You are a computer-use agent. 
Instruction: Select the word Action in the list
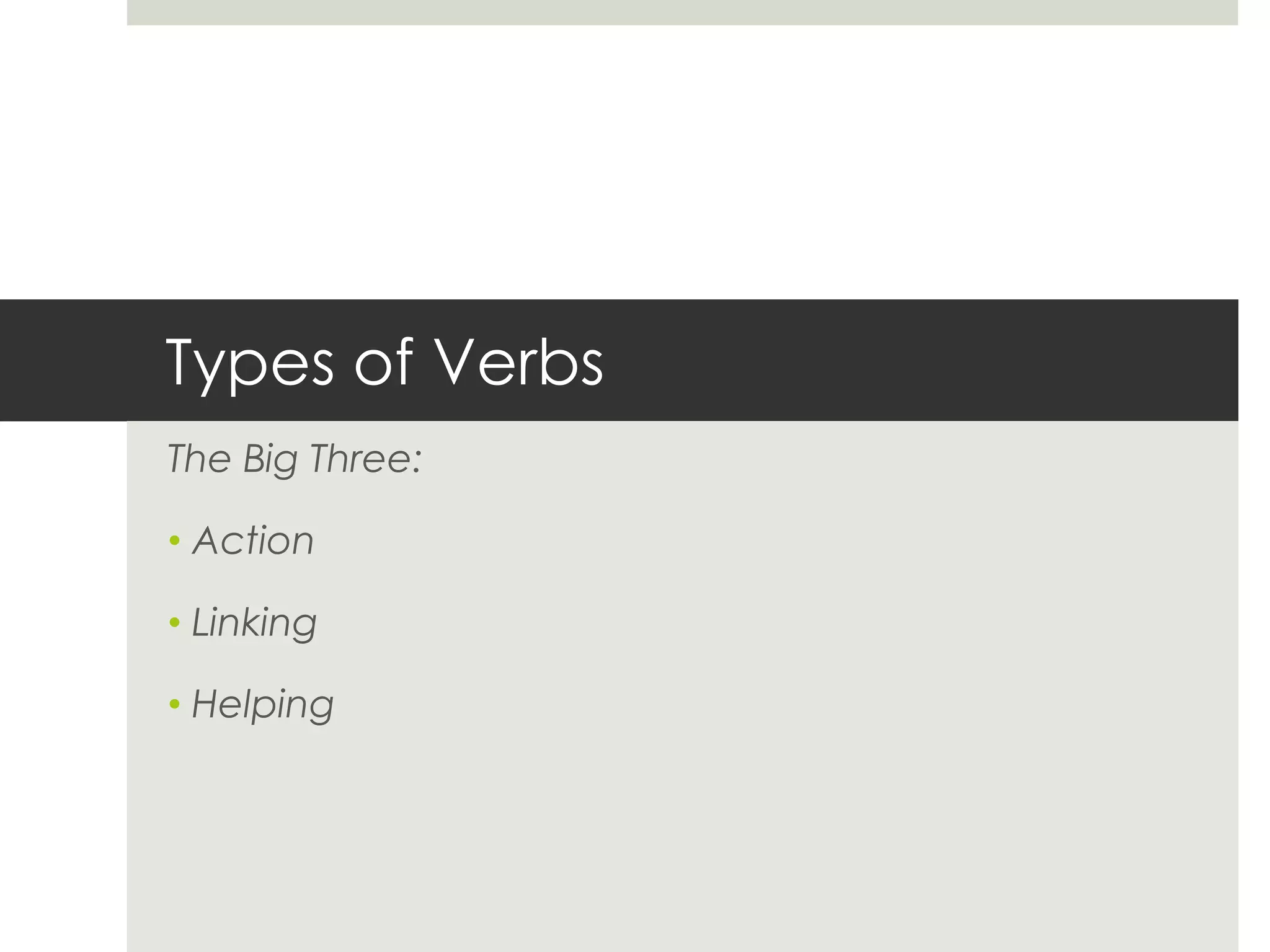click(x=253, y=540)
